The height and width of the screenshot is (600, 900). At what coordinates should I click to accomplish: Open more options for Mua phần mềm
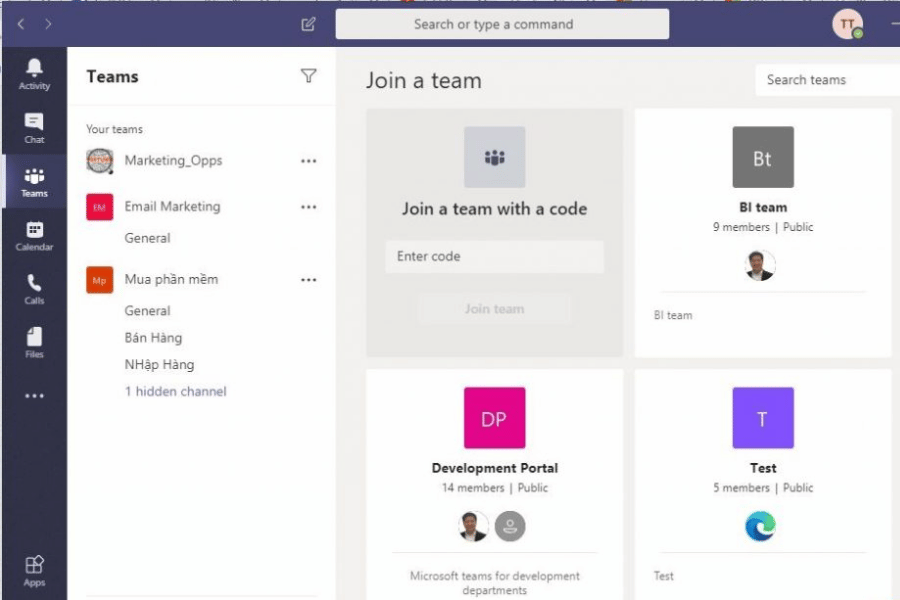click(x=309, y=280)
